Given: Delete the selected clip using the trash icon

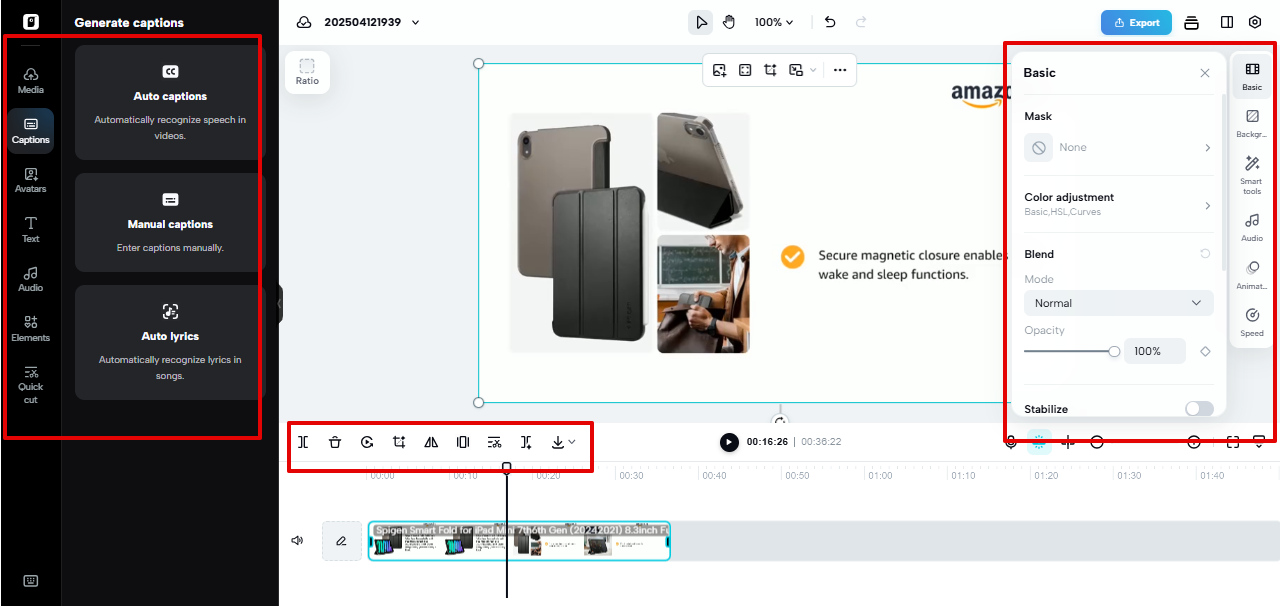Looking at the screenshot, I should [335, 441].
